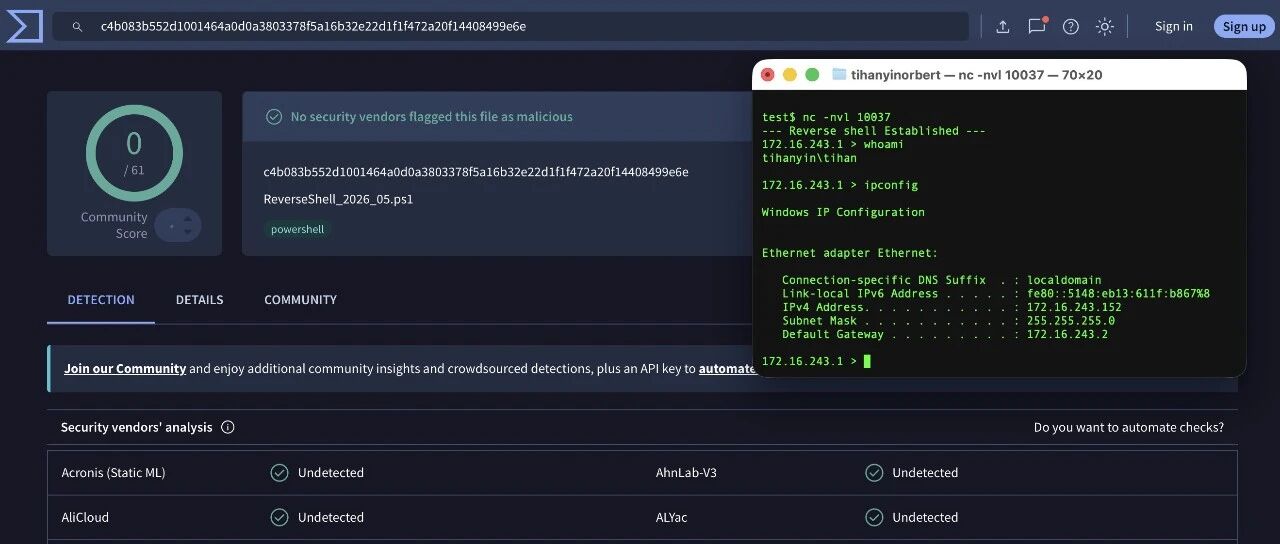This screenshot has width=1280, height=544.
Task: Open the notifications chat icon
Action: click(1037, 26)
